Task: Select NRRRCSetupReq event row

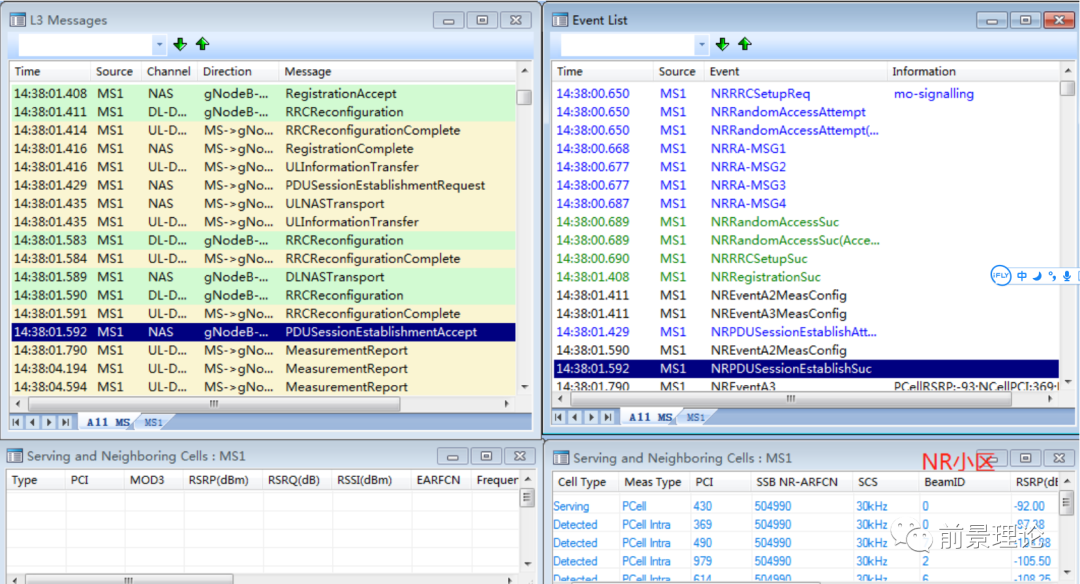Action: (x=806, y=94)
